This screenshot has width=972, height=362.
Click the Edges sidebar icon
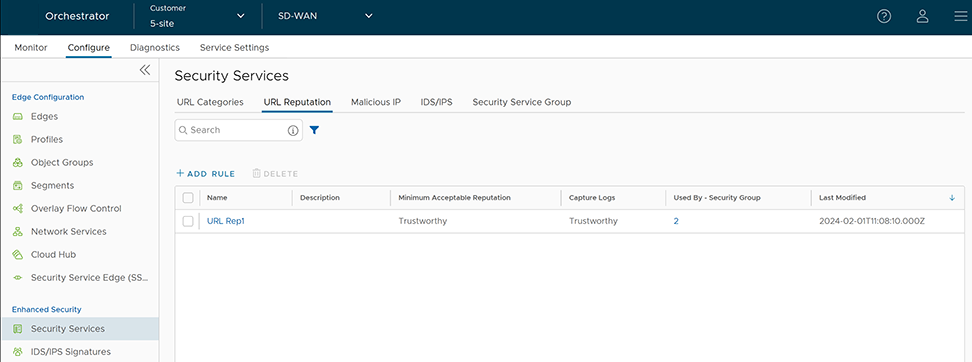18,117
